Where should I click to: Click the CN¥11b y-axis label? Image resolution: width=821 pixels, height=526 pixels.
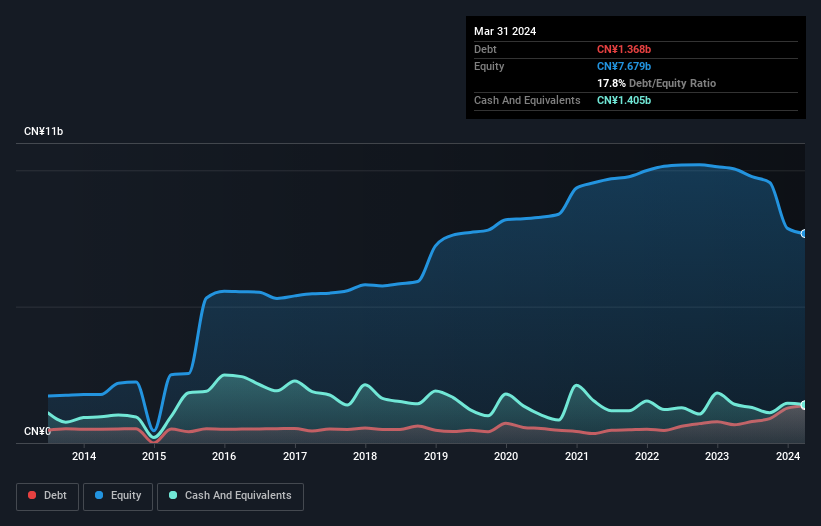[x=43, y=131]
